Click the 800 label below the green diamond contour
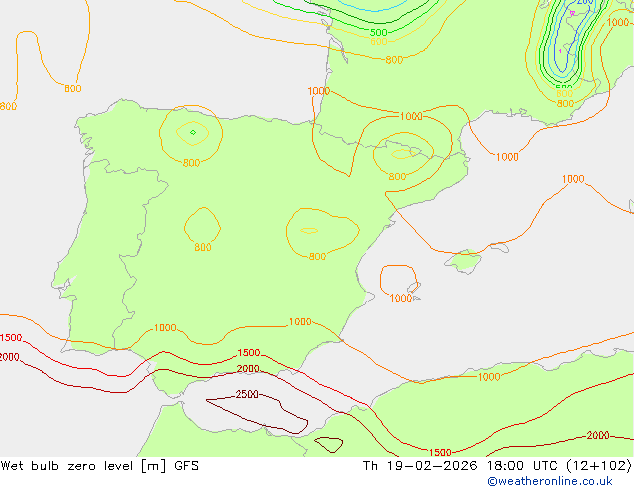This screenshot has width=634, height=490. click(x=191, y=163)
